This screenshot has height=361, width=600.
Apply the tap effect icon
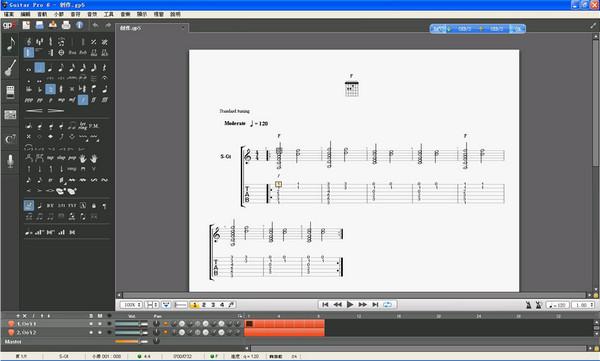pos(50,158)
